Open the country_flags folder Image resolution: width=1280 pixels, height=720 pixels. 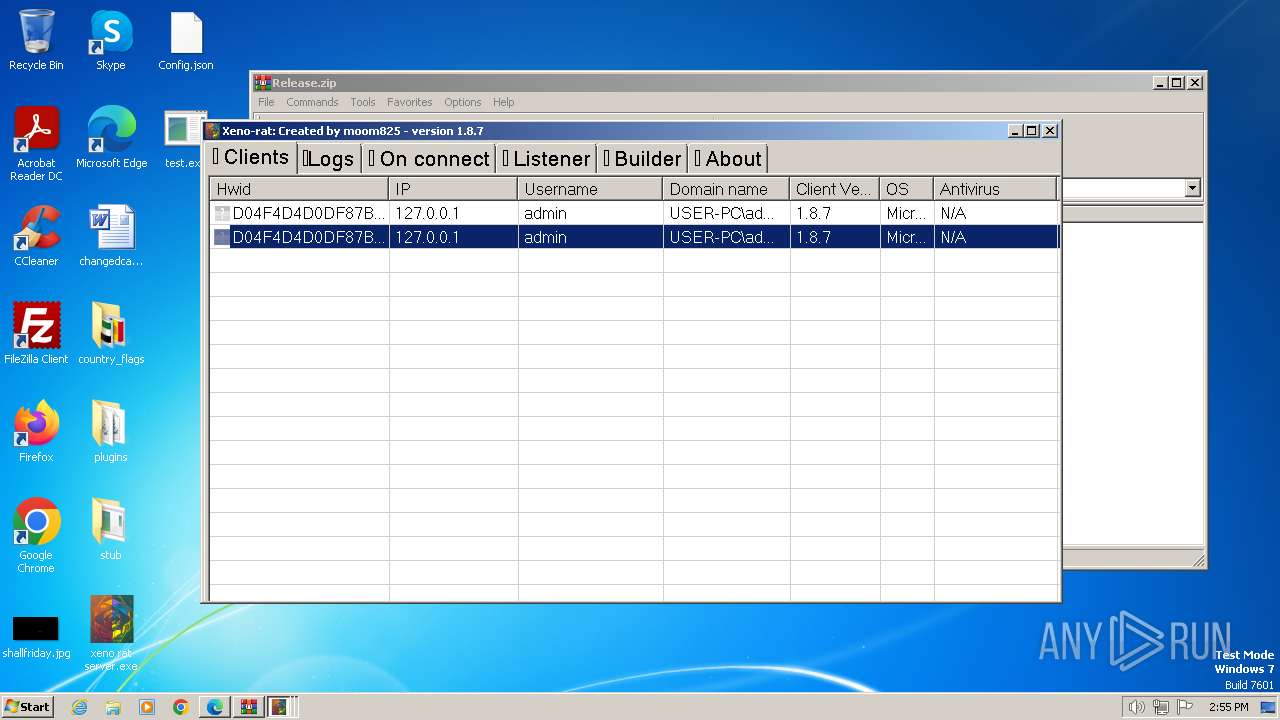click(x=111, y=334)
